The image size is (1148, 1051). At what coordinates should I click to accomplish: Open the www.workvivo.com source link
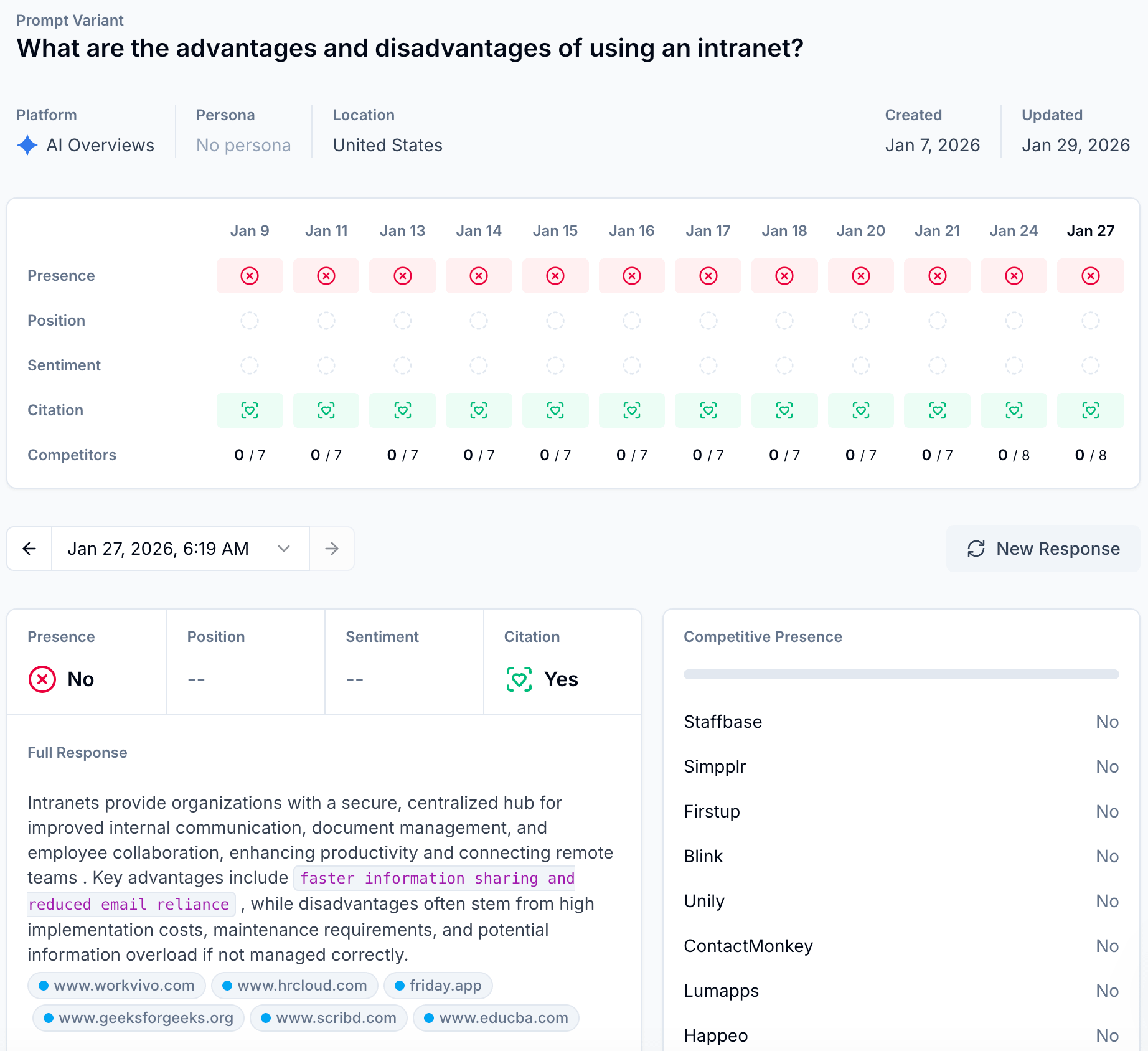point(116,986)
